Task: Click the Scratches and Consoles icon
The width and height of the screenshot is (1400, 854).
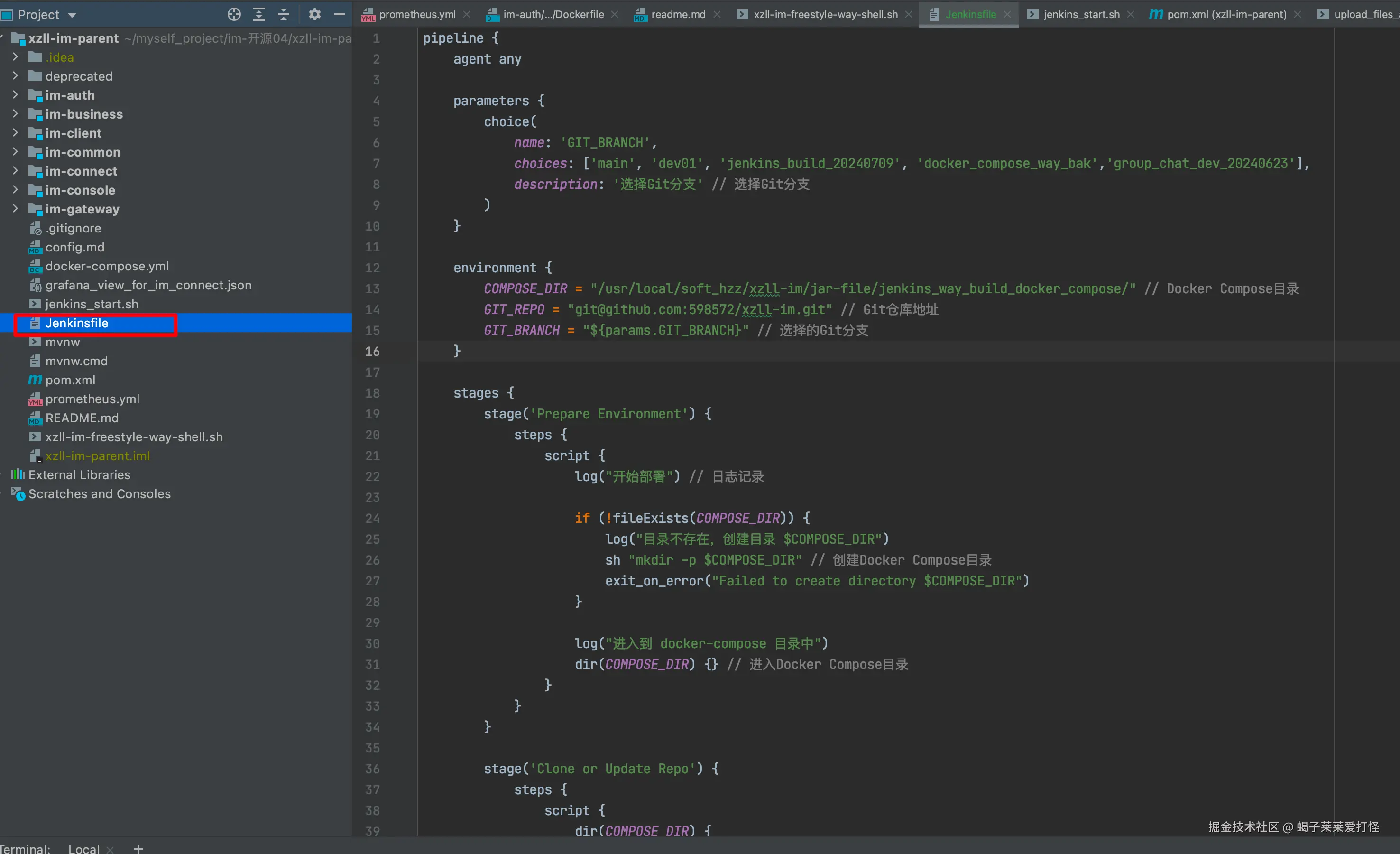Action: [18, 493]
